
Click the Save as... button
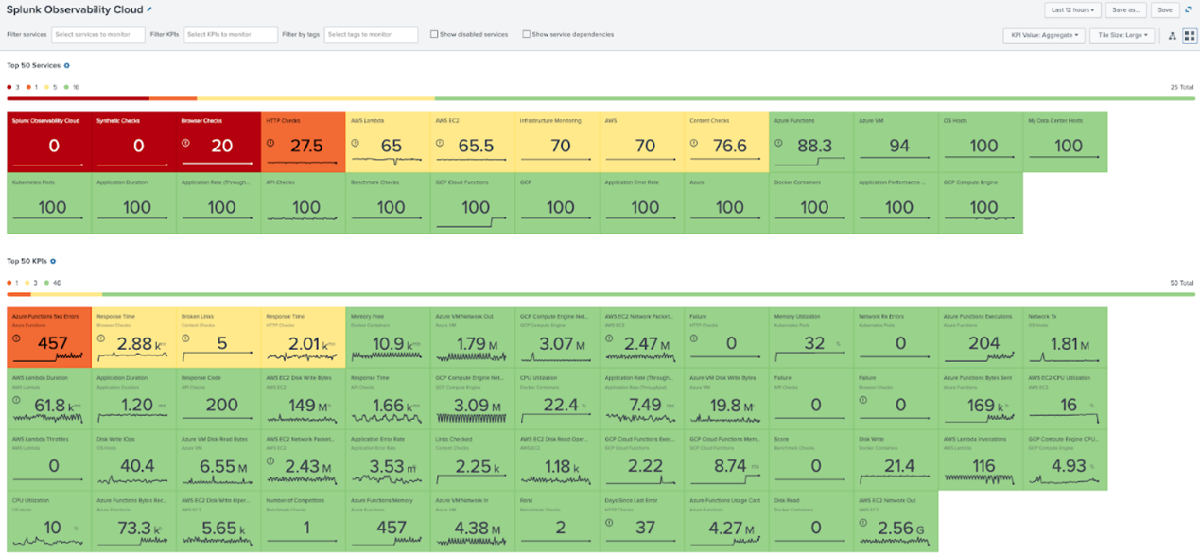[x=1126, y=10]
